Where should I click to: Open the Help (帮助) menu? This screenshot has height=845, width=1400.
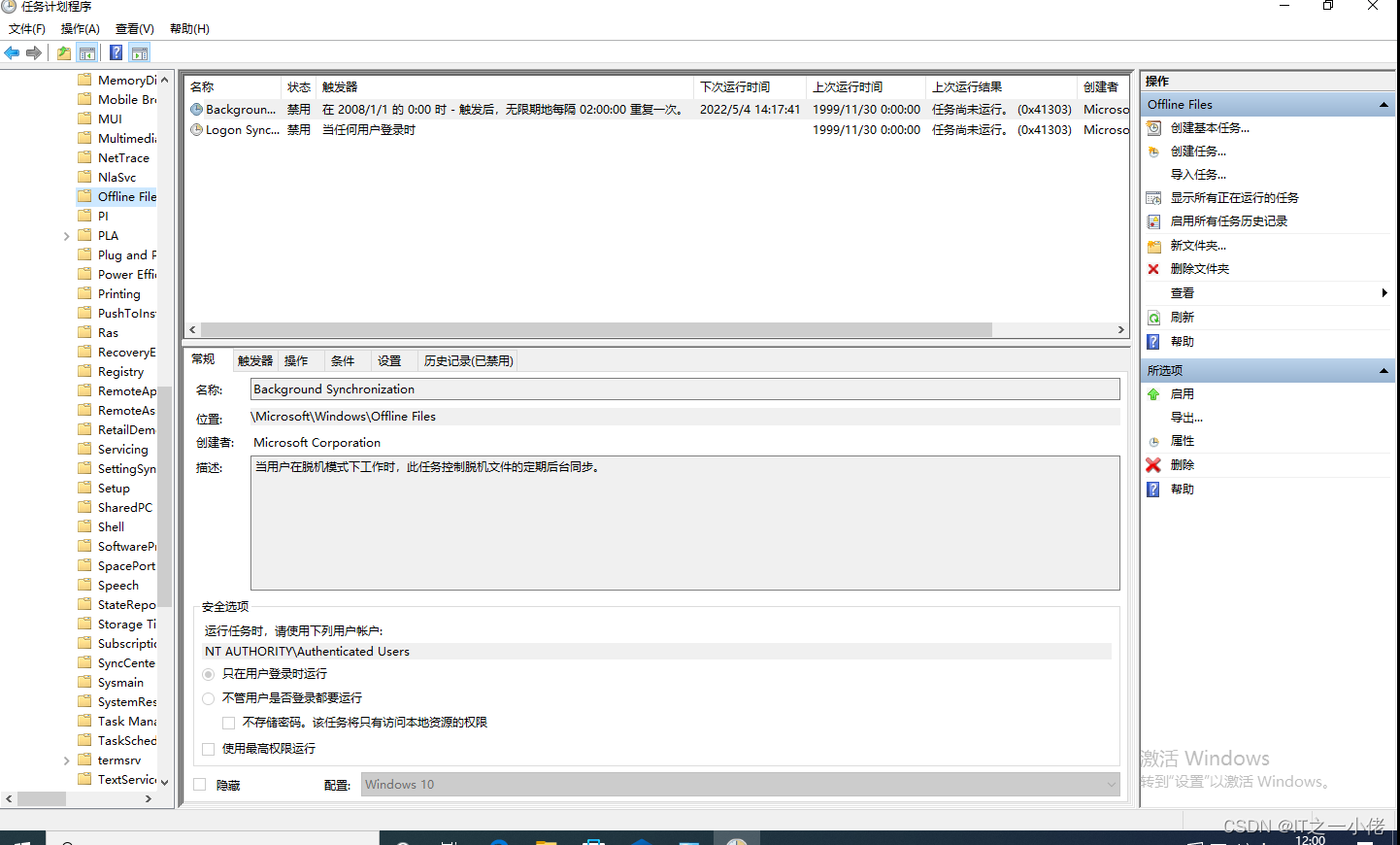click(x=189, y=29)
